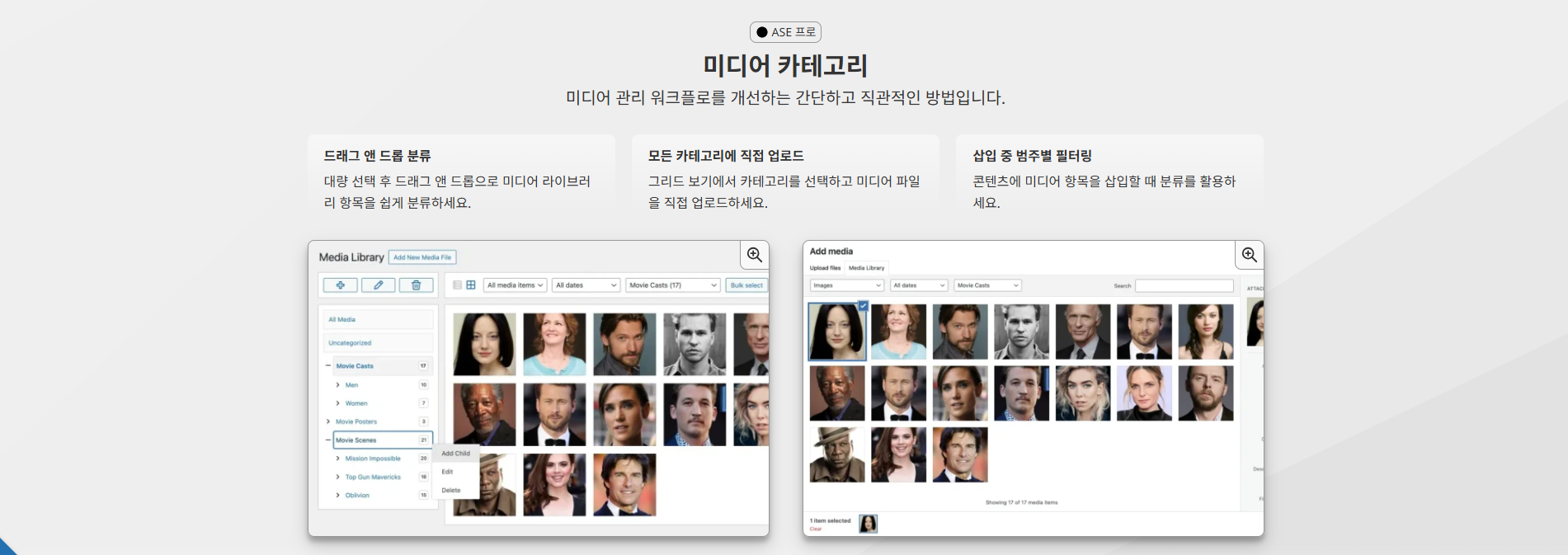
Task: Expand the Movie Posters category chevron
Action: (328, 421)
